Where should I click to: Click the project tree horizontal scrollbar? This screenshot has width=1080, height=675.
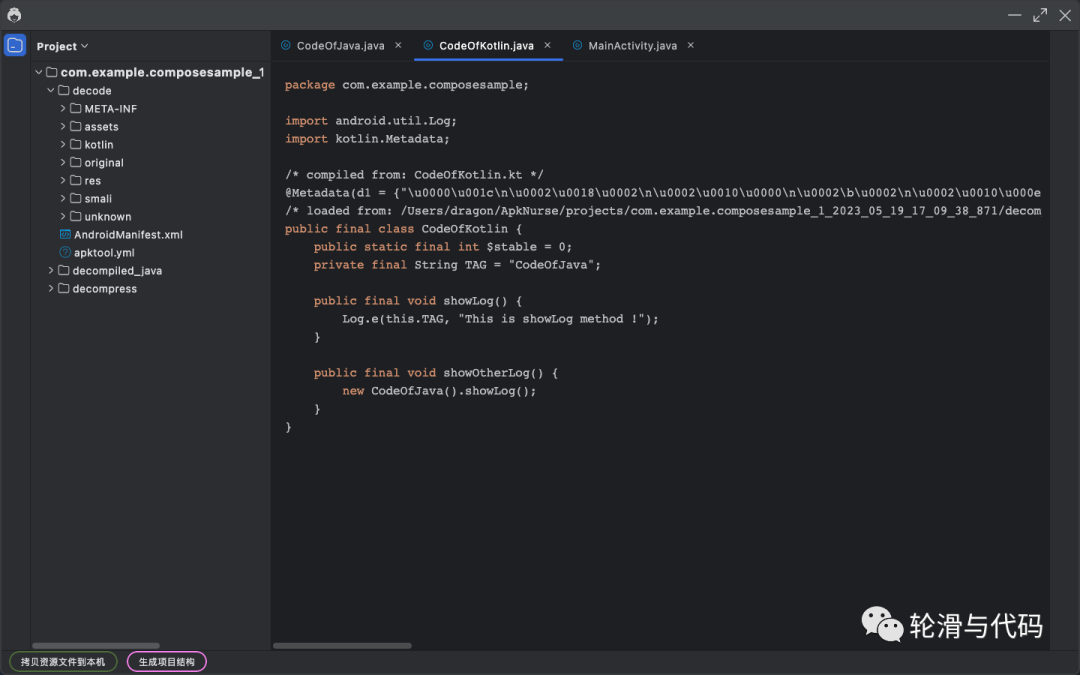pos(96,646)
